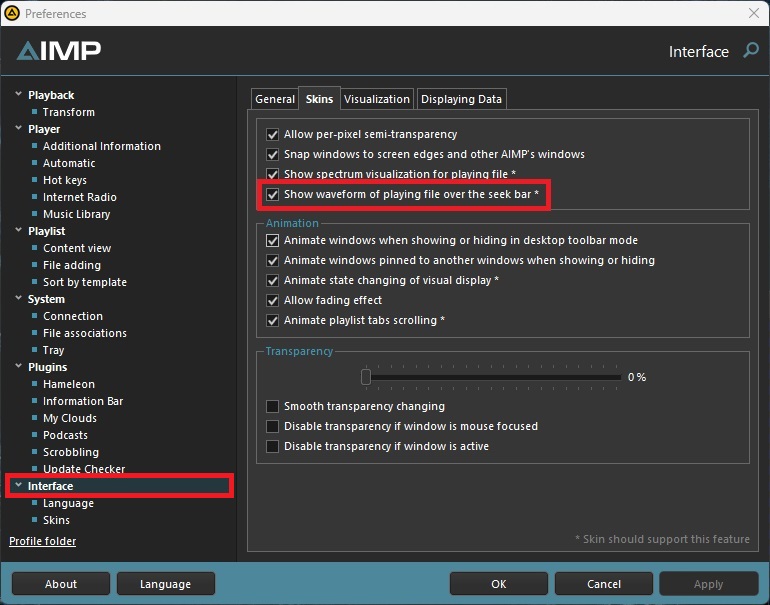Toggle Animate state changing of visual display
The width and height of the screenshot is (770, 605).
[x=273, y=280]
